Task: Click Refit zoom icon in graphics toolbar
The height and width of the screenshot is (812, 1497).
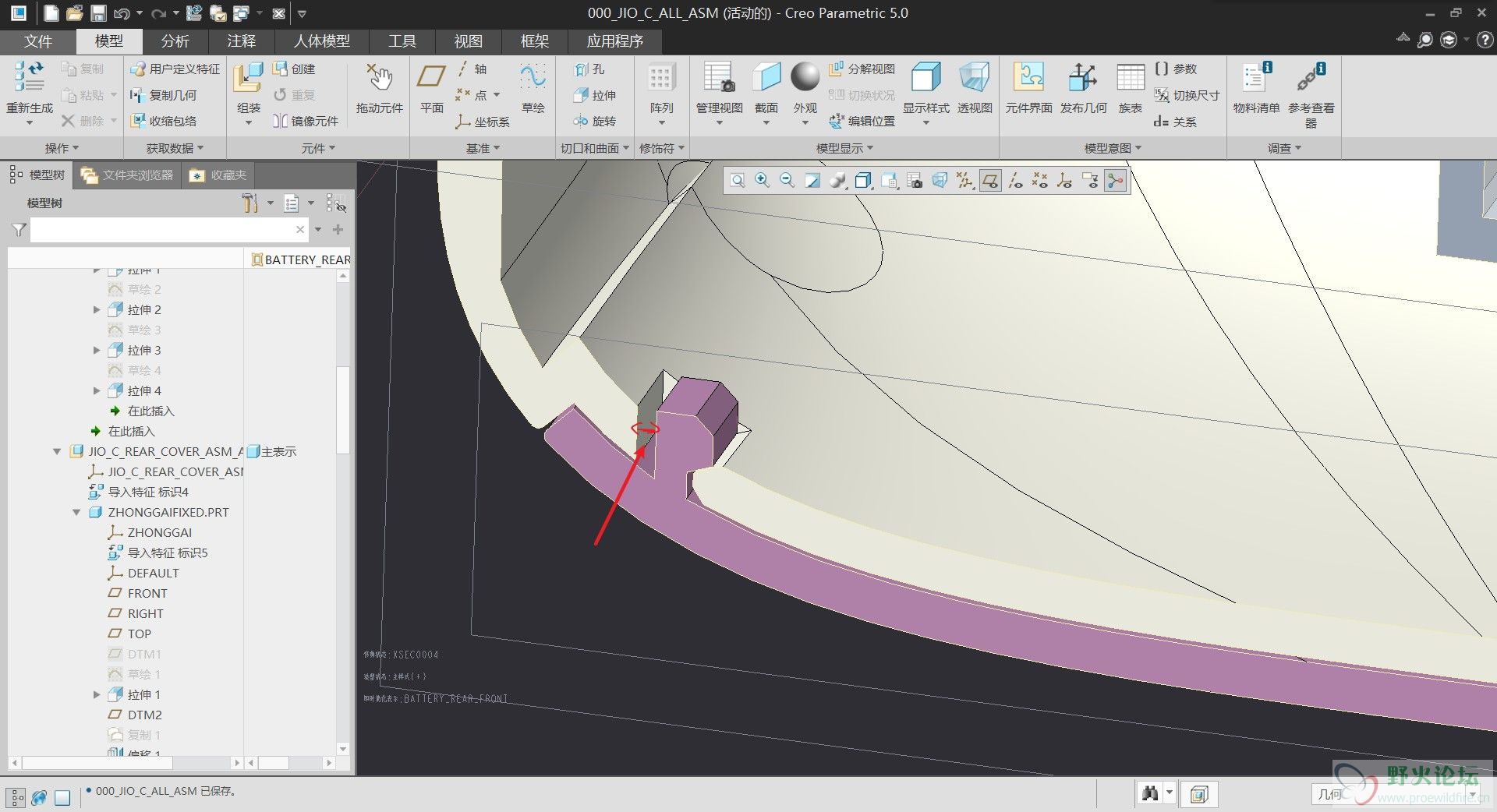Action: click(737, 181)
